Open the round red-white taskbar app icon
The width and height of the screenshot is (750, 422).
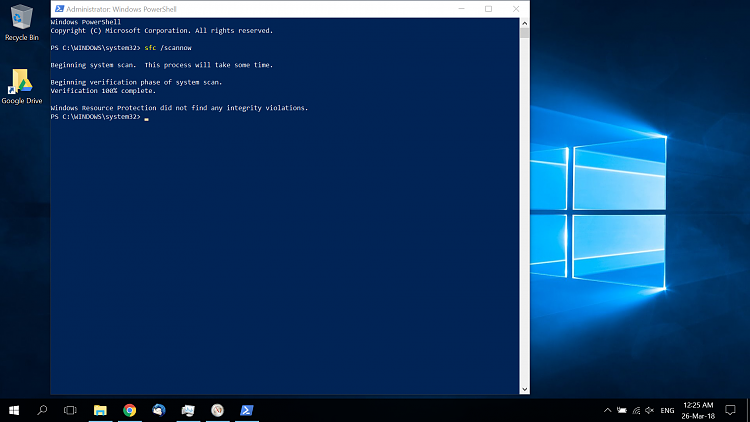point(217,410)
